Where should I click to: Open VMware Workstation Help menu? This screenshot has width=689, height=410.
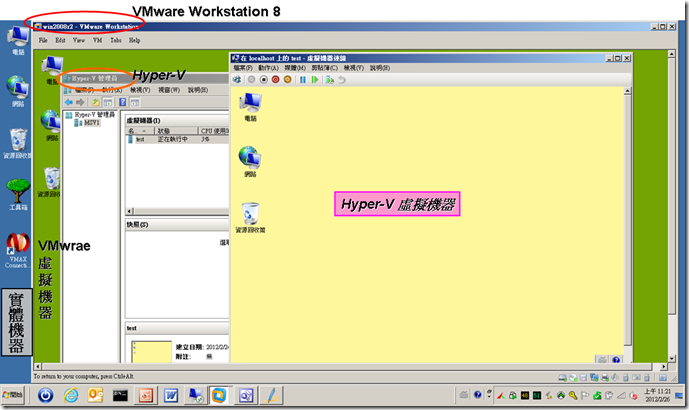coord(134,40)
